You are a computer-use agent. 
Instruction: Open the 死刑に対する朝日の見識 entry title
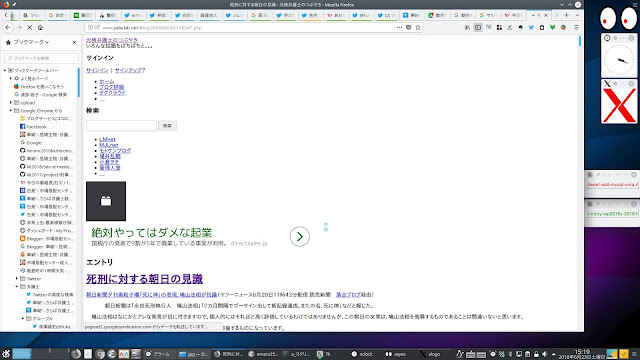(144, 279)
